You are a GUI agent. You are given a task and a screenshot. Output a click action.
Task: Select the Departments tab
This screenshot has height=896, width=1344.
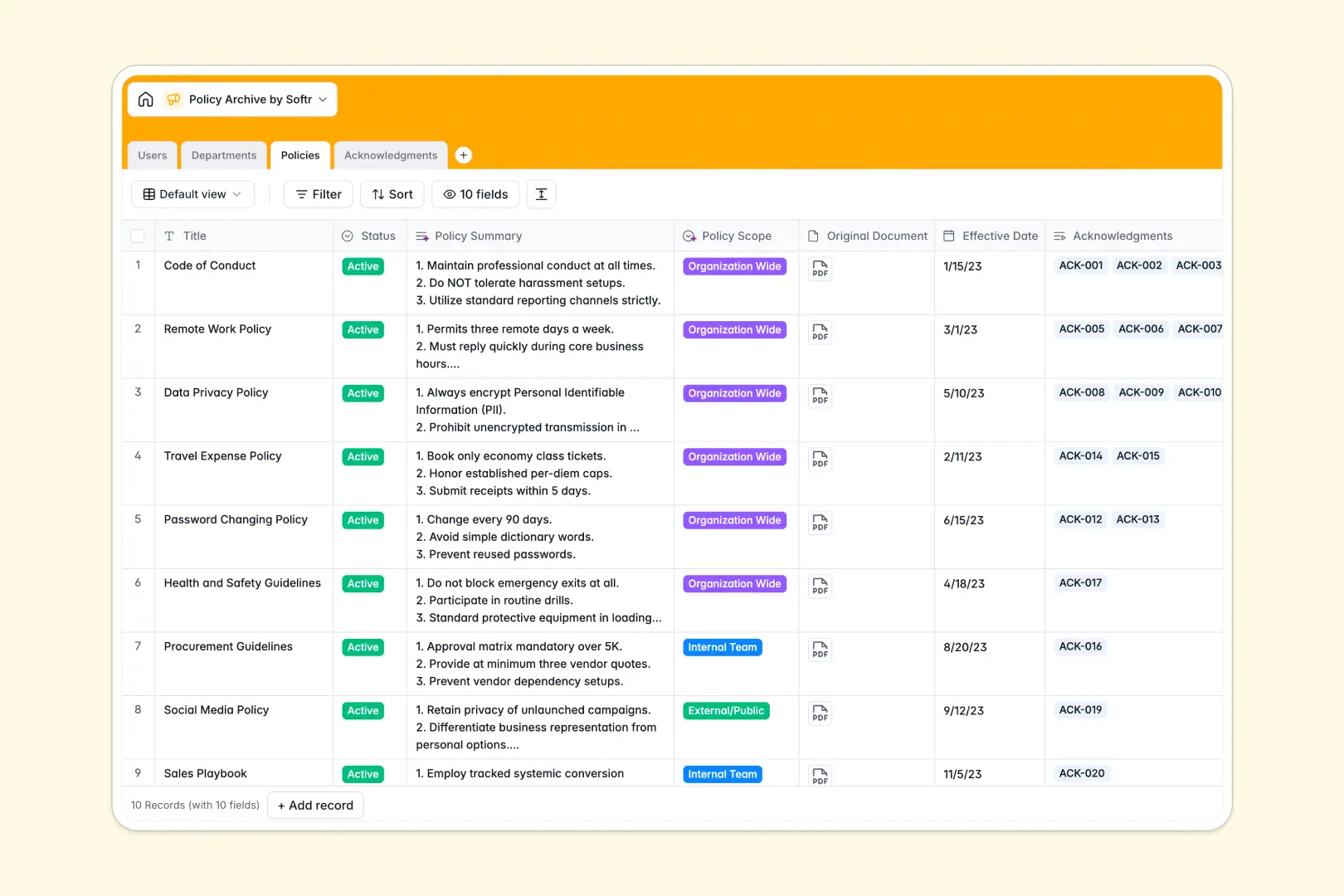tap(223, 154)
